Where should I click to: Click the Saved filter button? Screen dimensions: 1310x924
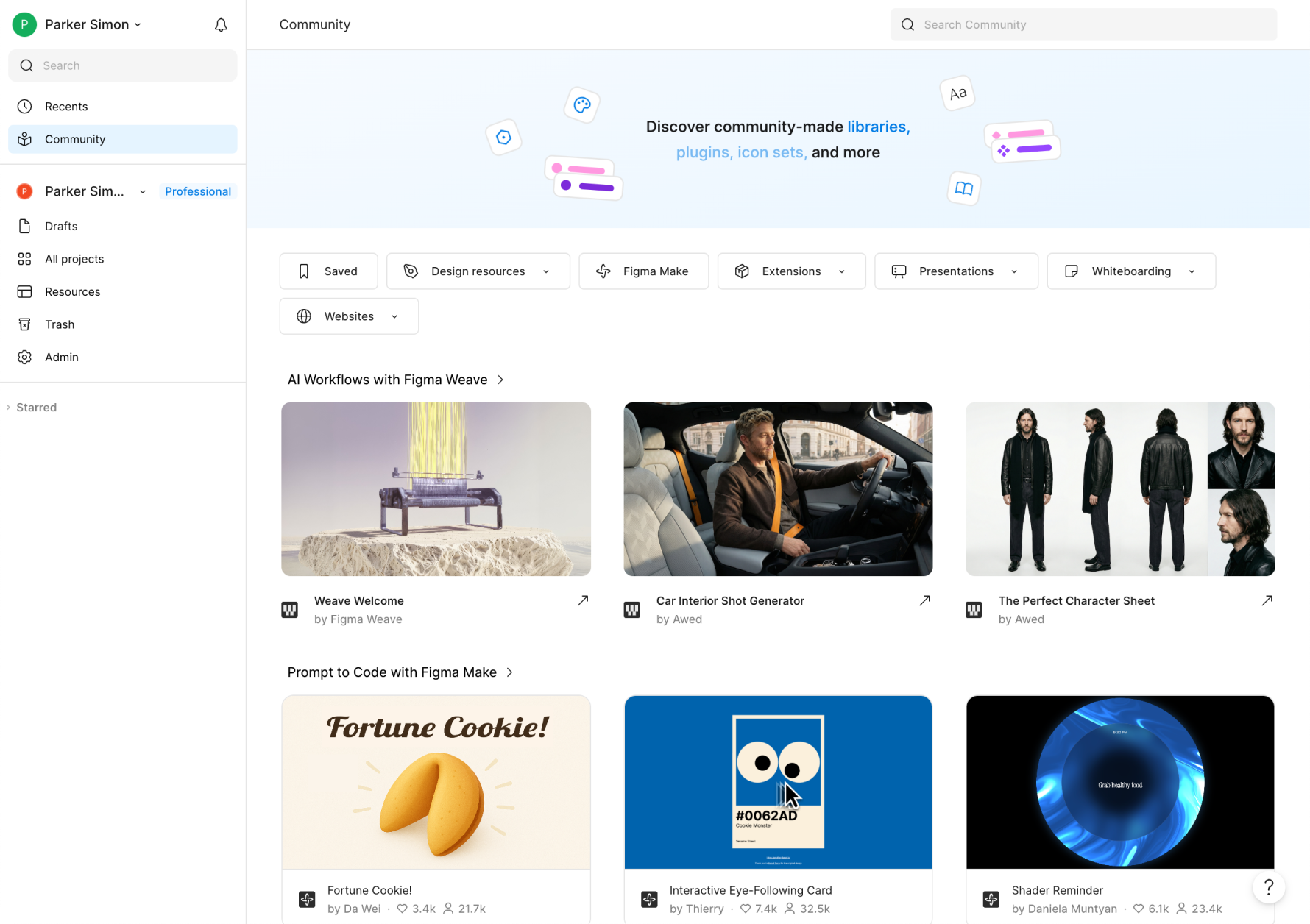point(328,271)
